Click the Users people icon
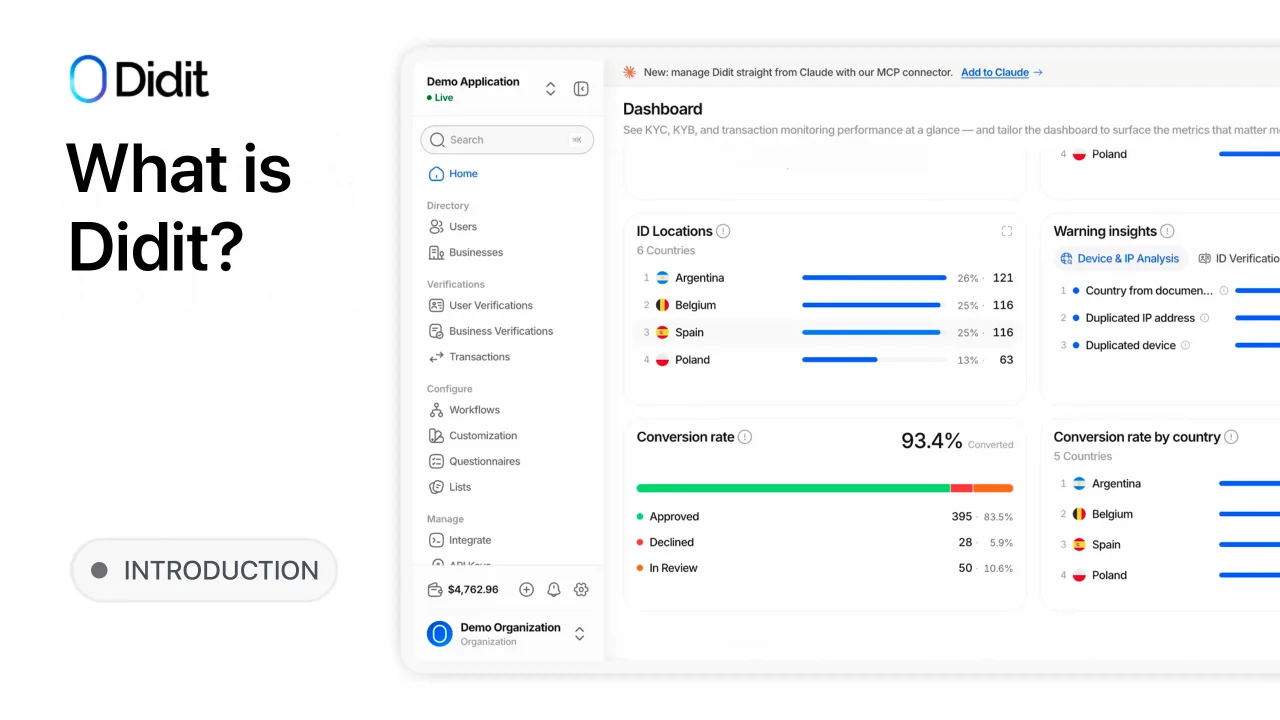This screenshot has height=720, width=1280. click(436, 227)
